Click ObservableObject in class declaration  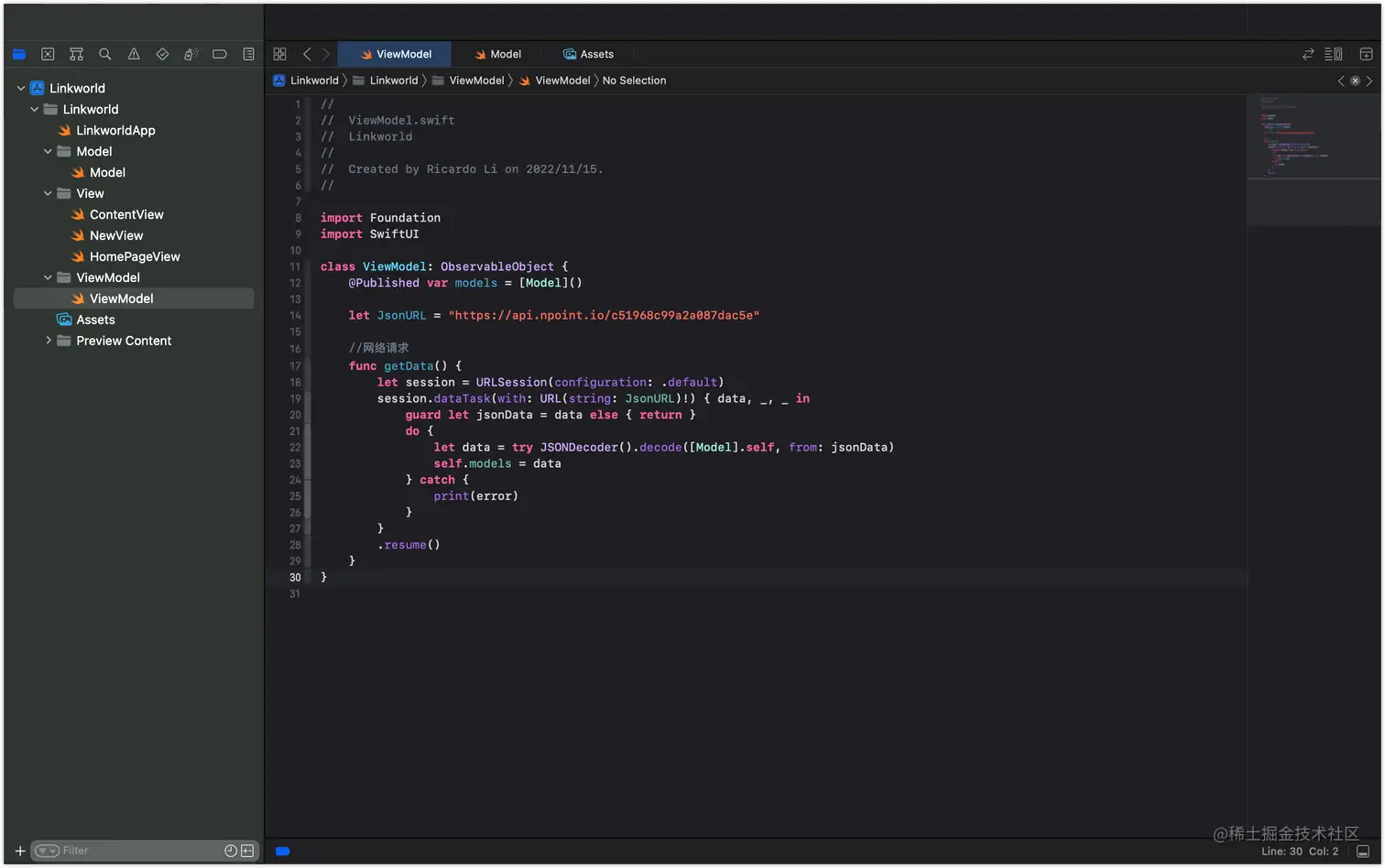[x=497, y=266]
